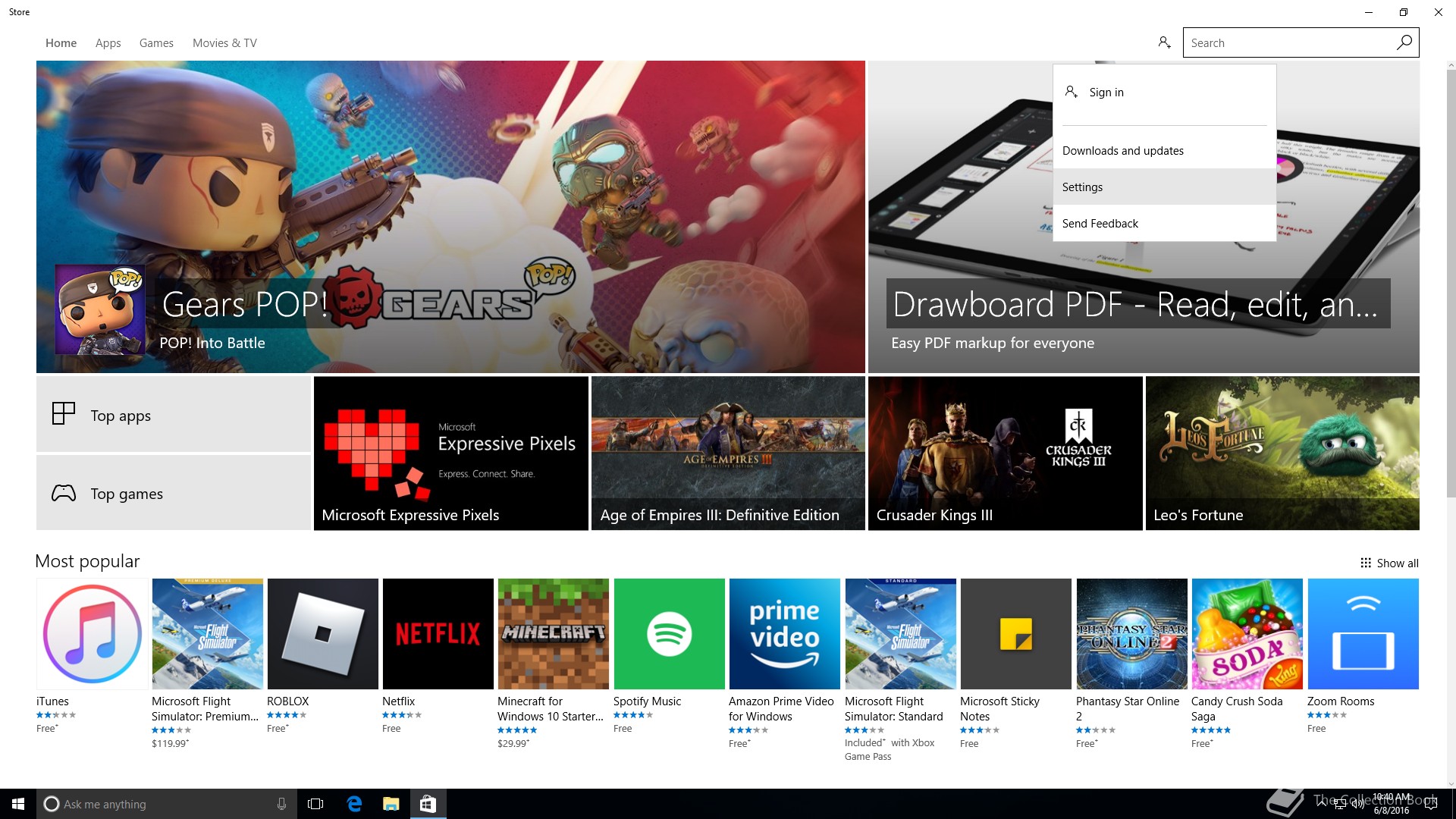Select Sign in from account menu

click(x=1164, y=93)
